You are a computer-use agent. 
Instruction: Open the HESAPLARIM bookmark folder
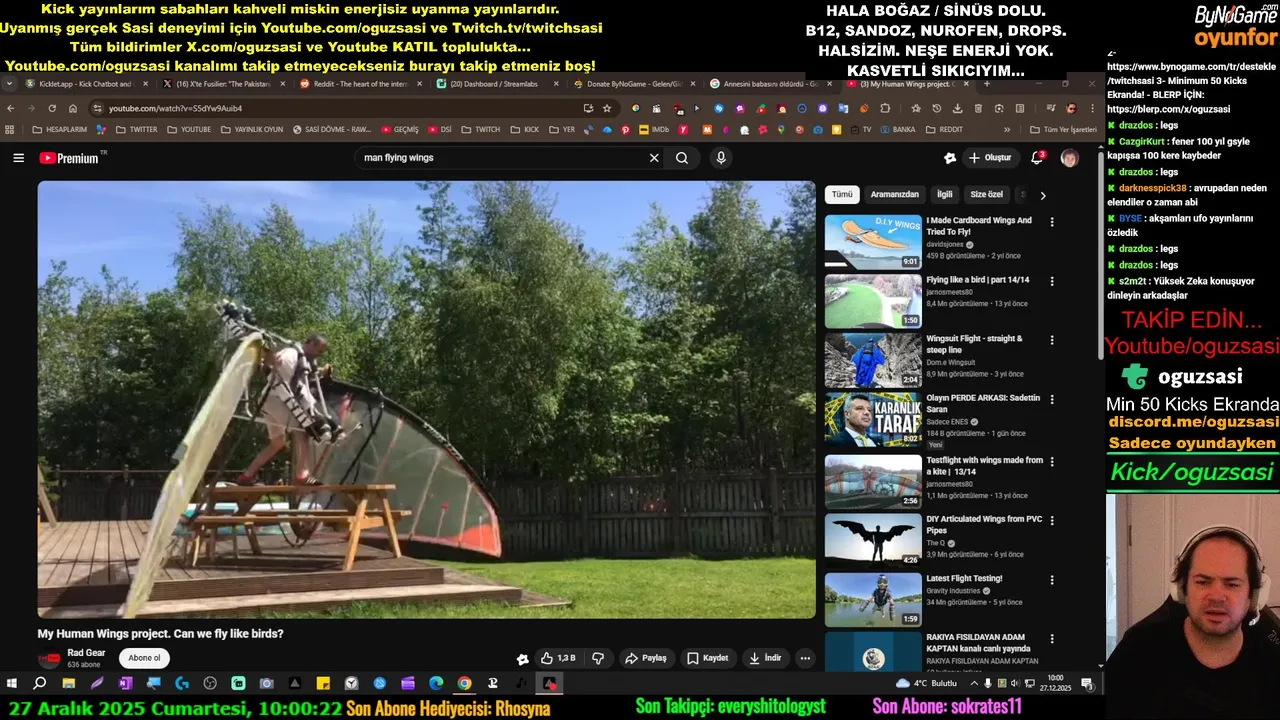(60, 129)
